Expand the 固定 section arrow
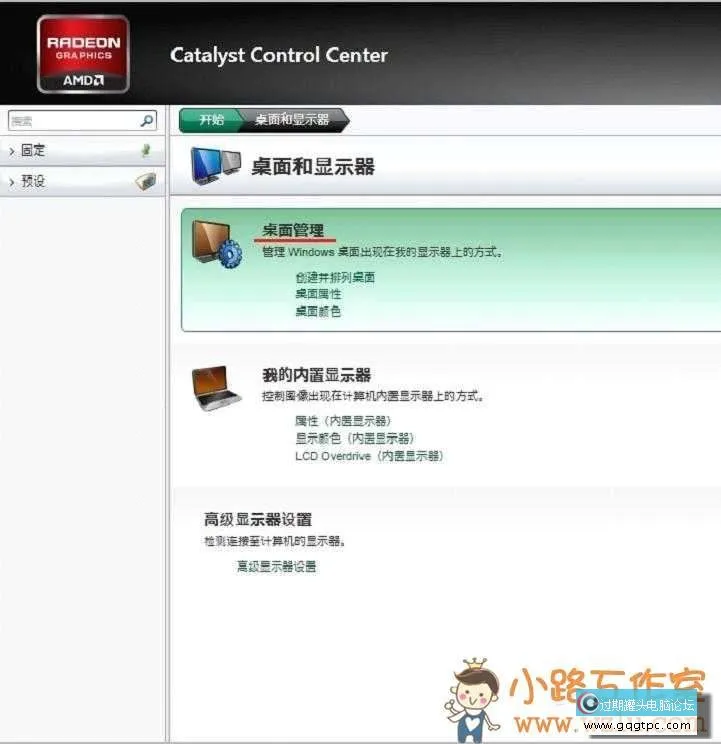Screen dimensions: 721x744 (x=11, y=151)
